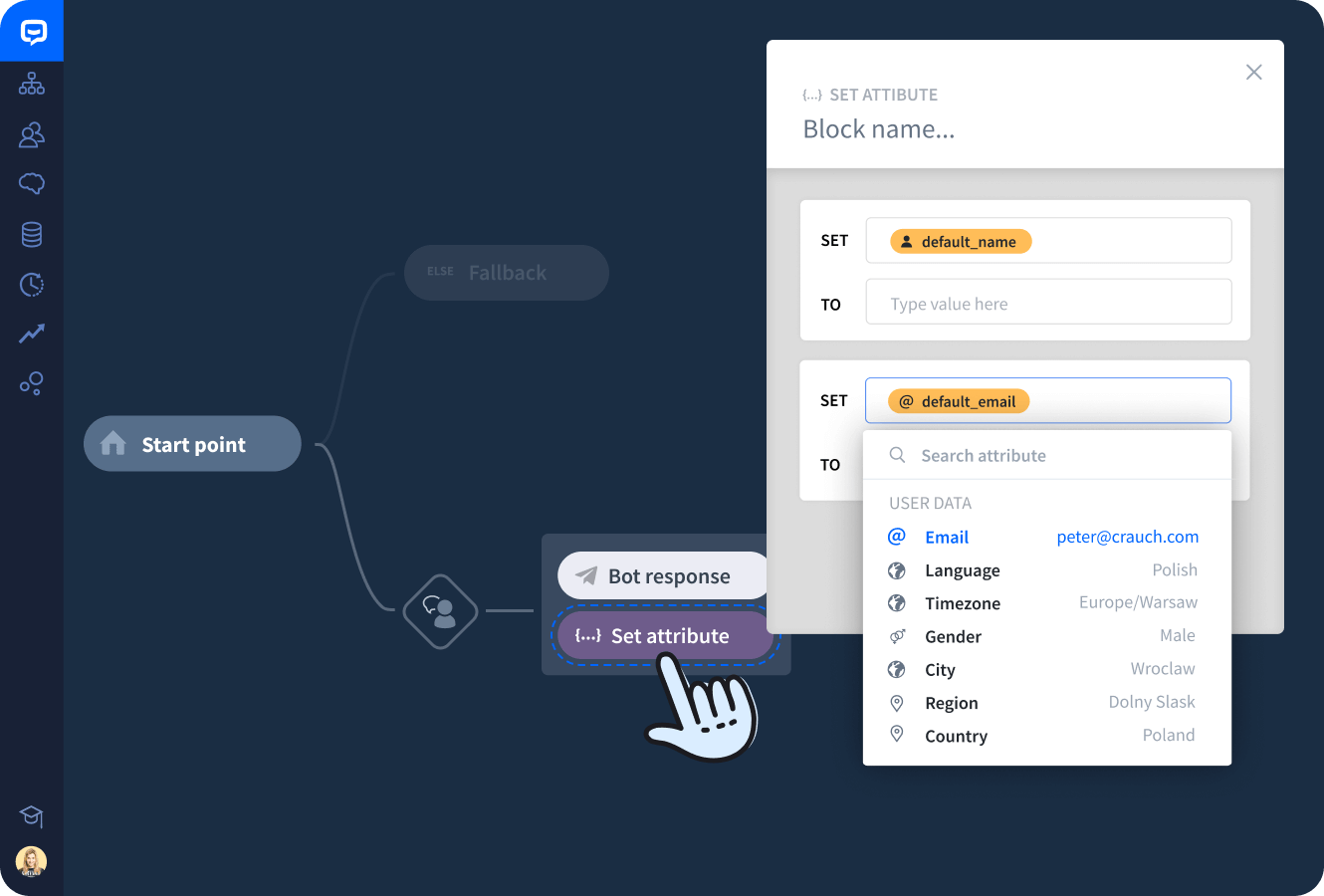This screenshot has height=896, width=1324.
Task: Click the gender symbol icon beside Gender
Action: (x=897, y=636)
